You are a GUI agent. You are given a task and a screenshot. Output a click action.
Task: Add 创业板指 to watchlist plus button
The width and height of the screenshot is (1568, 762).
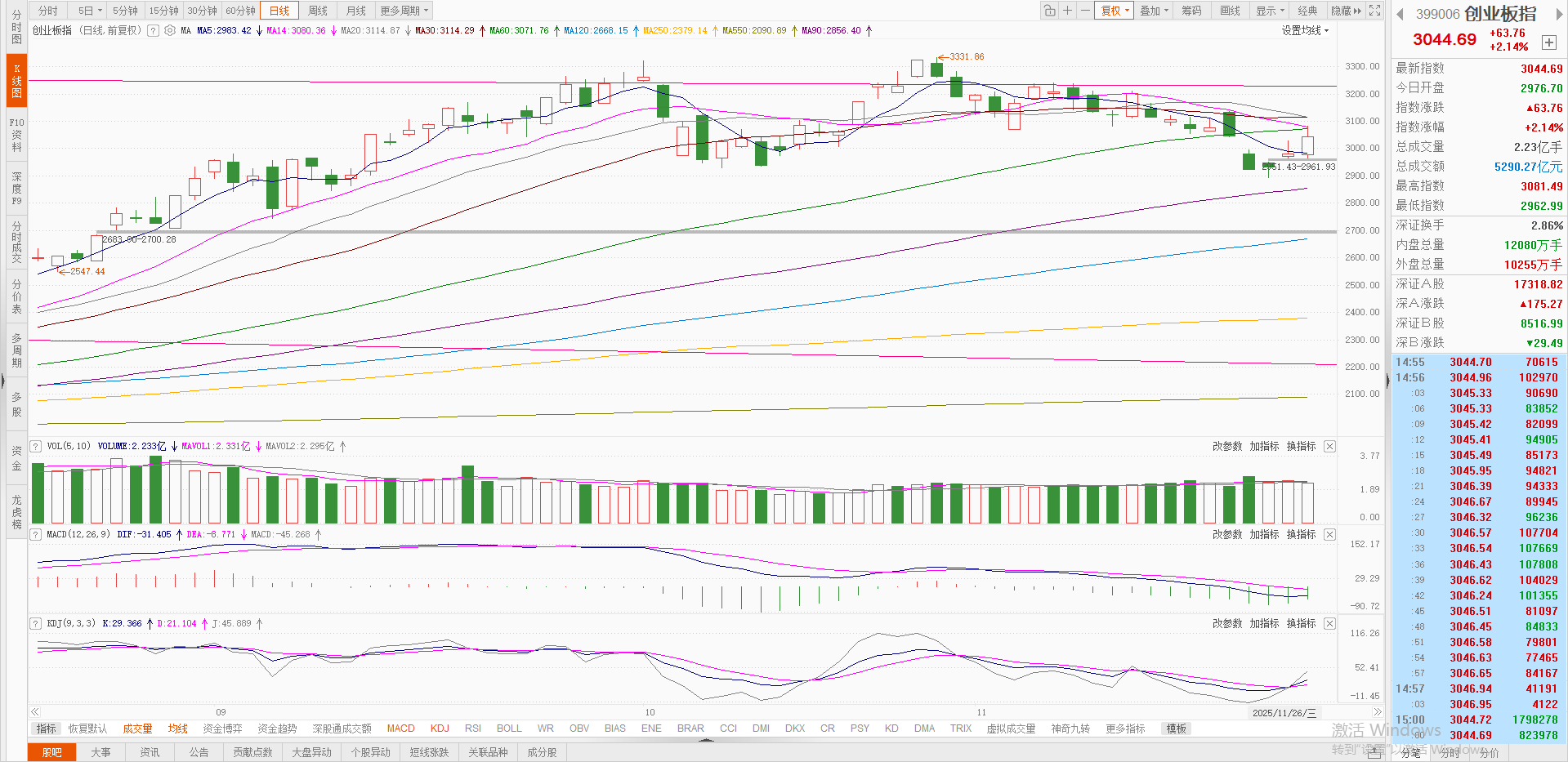point(1548,42)
